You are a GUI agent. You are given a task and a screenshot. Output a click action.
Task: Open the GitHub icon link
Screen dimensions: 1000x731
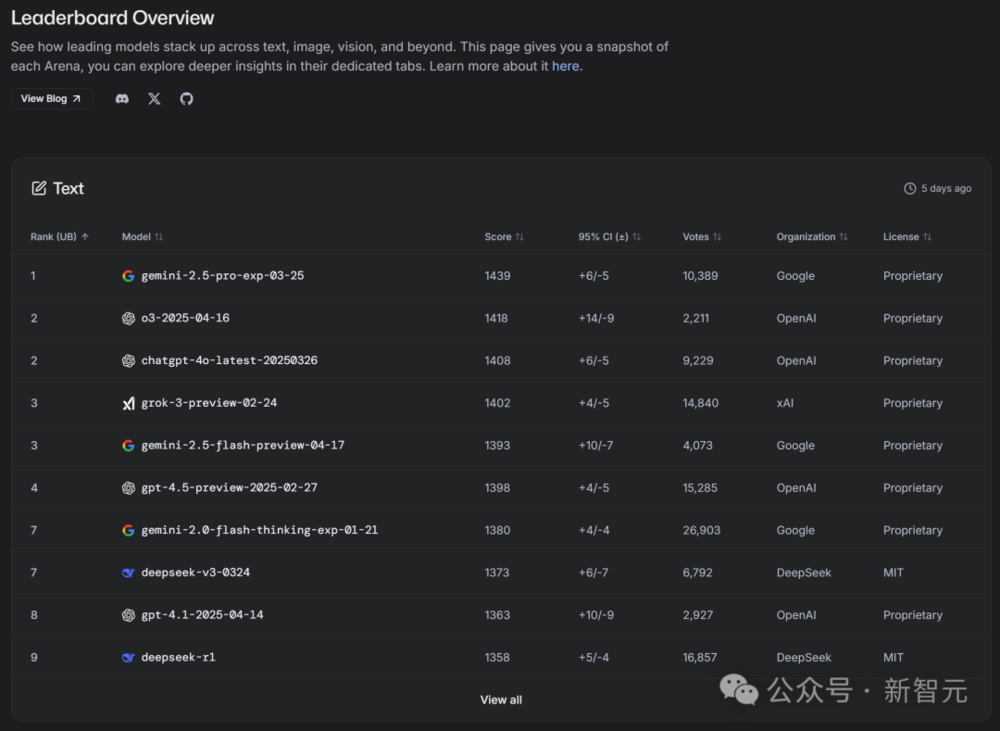[x=186, y=99]
